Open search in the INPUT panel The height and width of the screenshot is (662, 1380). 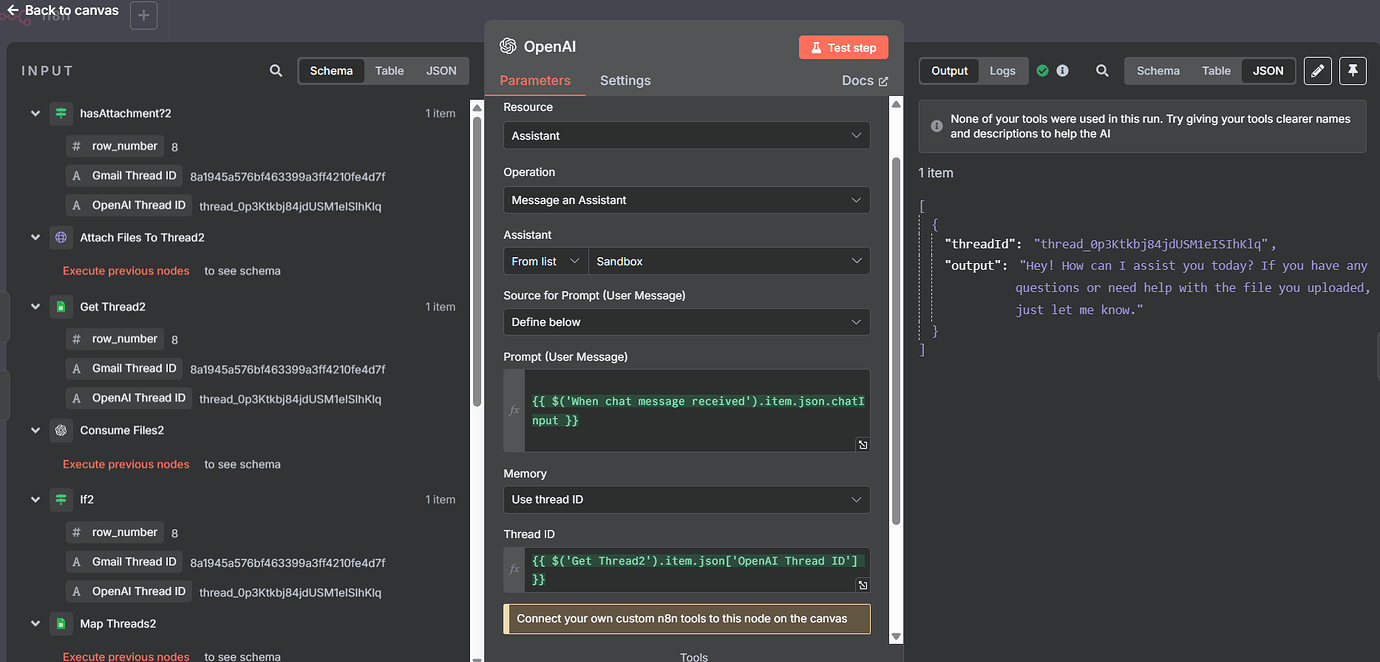click(276, 70)
